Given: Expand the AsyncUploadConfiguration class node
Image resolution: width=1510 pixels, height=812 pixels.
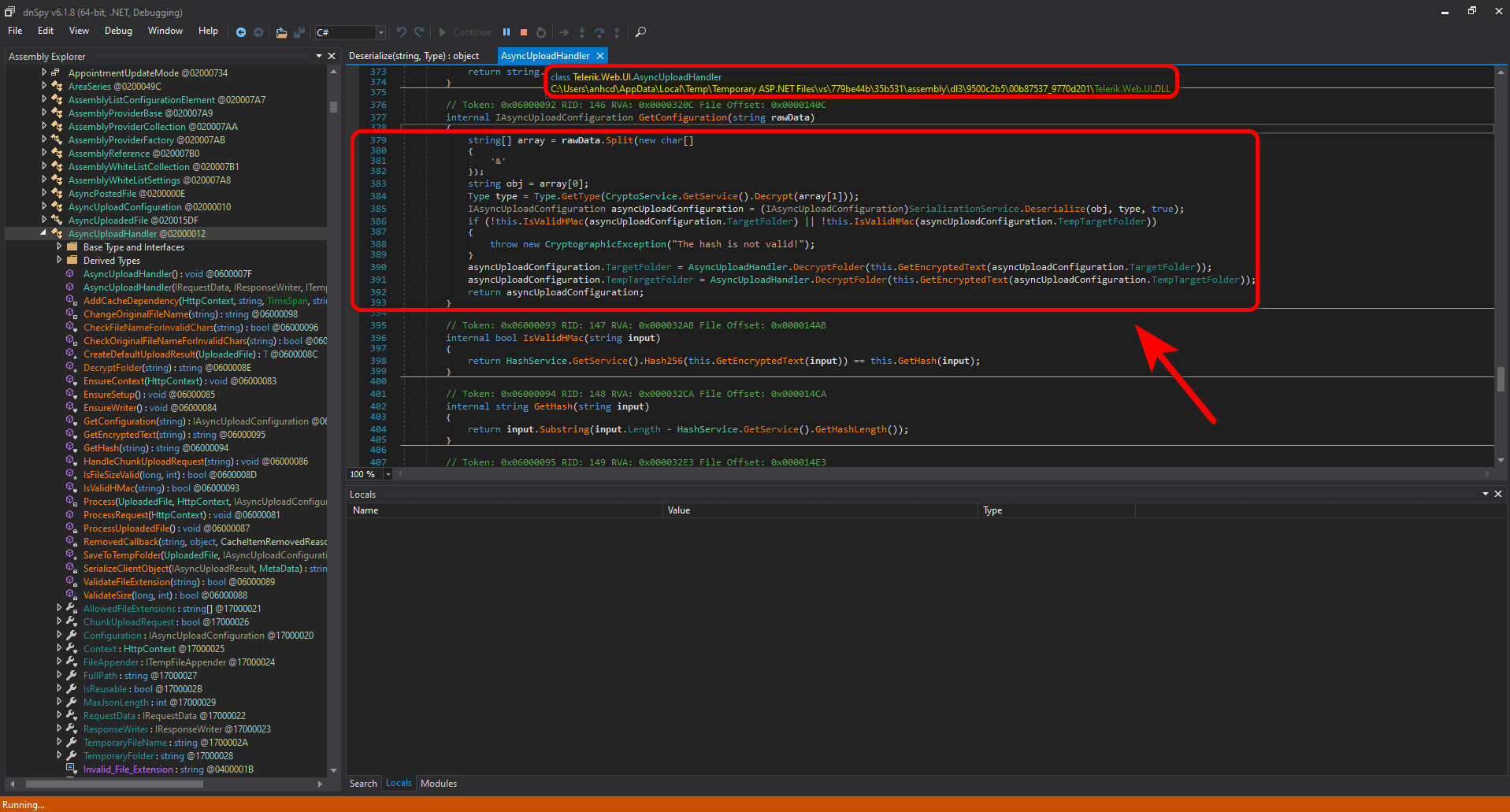Looking at the screenshot, I should coord(43,206).
